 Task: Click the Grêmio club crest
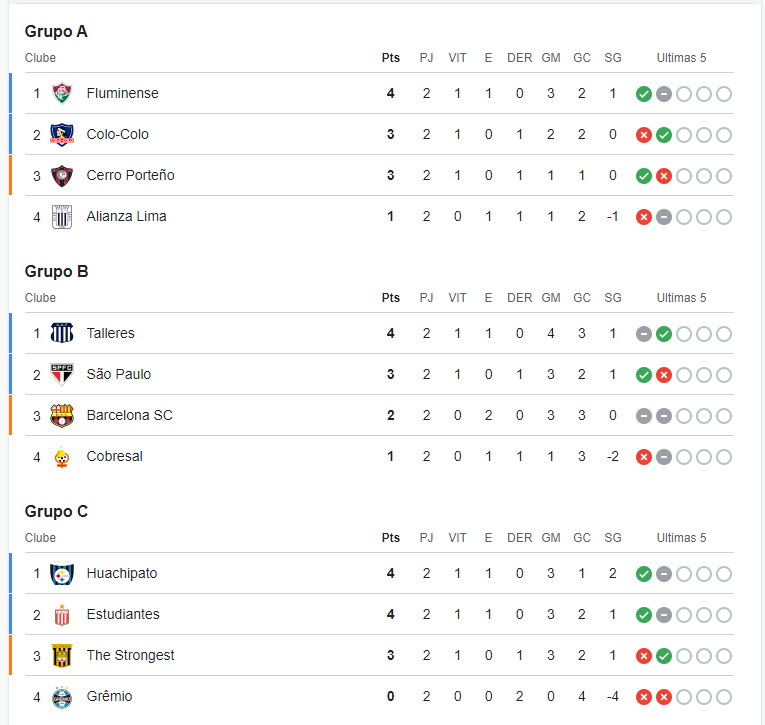pyautogui.click(x=62, y=697)
